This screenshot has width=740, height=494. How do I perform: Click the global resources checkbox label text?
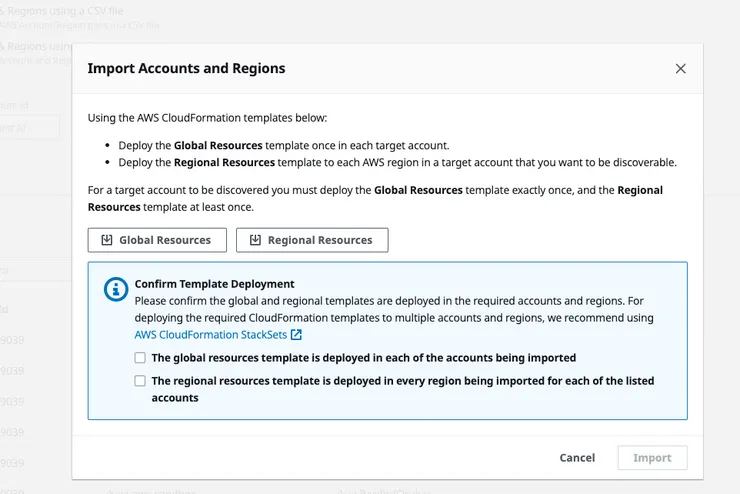pos(363,357)
